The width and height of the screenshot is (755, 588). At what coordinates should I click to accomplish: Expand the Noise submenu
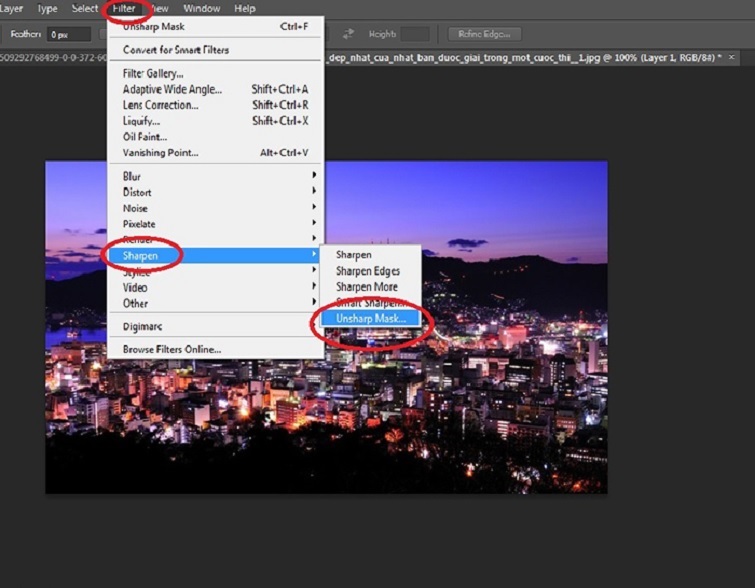(135, 208)
